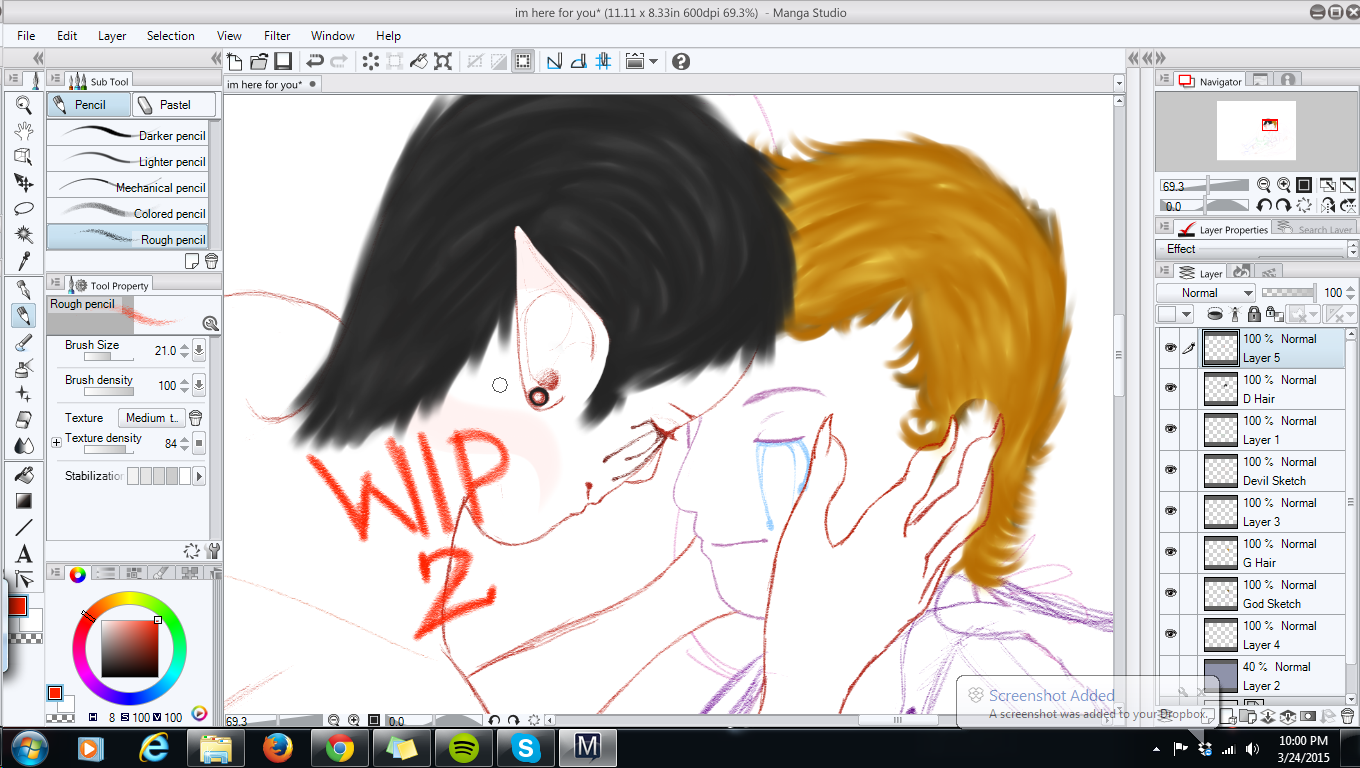Open the Effect dropdown in Layer Properties
The height and width of the screenshot is (768, 1360).
click(1250, 249)
